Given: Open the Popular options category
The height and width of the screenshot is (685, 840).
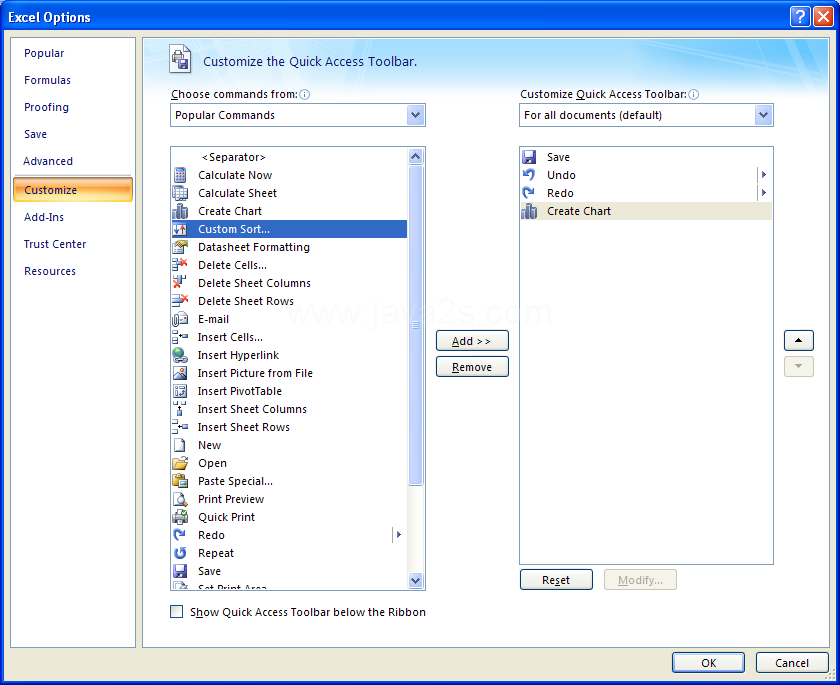Looking at the screenshot, I should point(44,53).
